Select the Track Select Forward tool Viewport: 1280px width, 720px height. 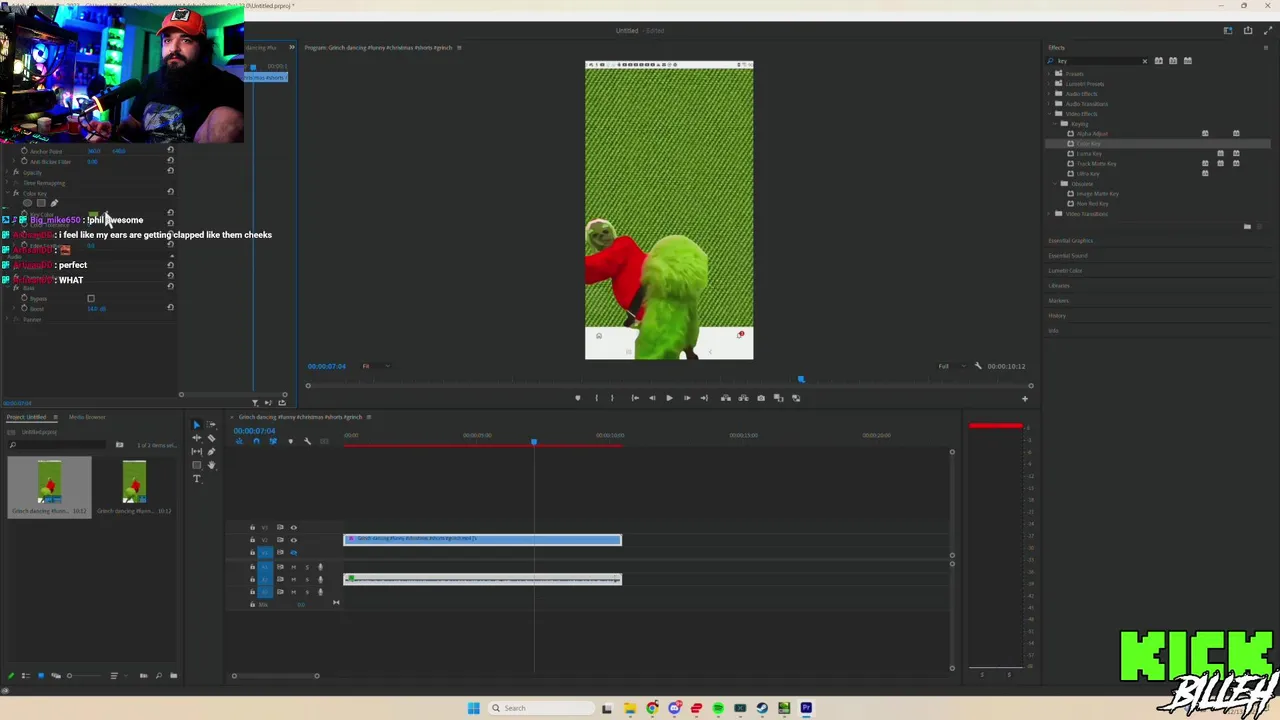tap(211, 424)
